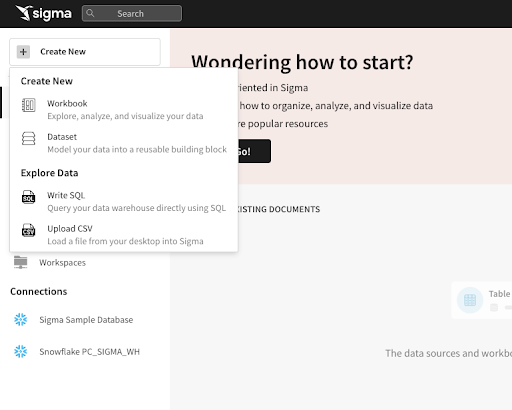Click the black Go! button
This screenshot has height=410, width=512.
[254, 151]
